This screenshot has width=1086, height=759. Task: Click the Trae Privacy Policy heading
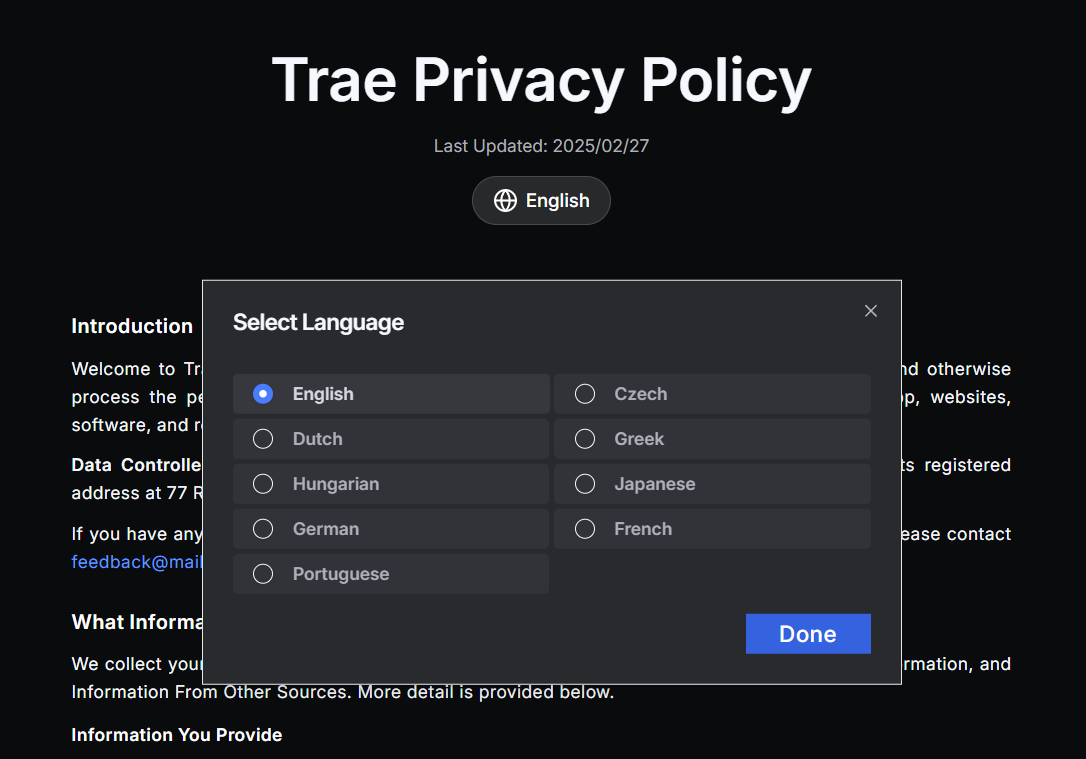tap(541, 79)
